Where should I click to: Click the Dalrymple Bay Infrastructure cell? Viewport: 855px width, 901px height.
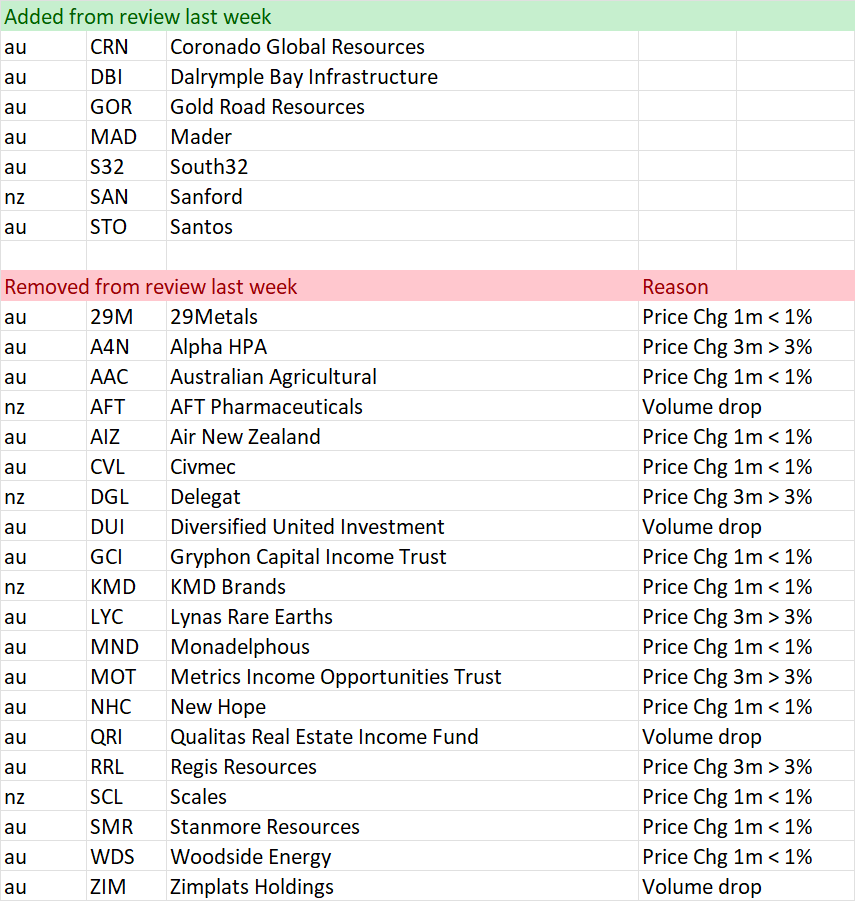[402, 76]
